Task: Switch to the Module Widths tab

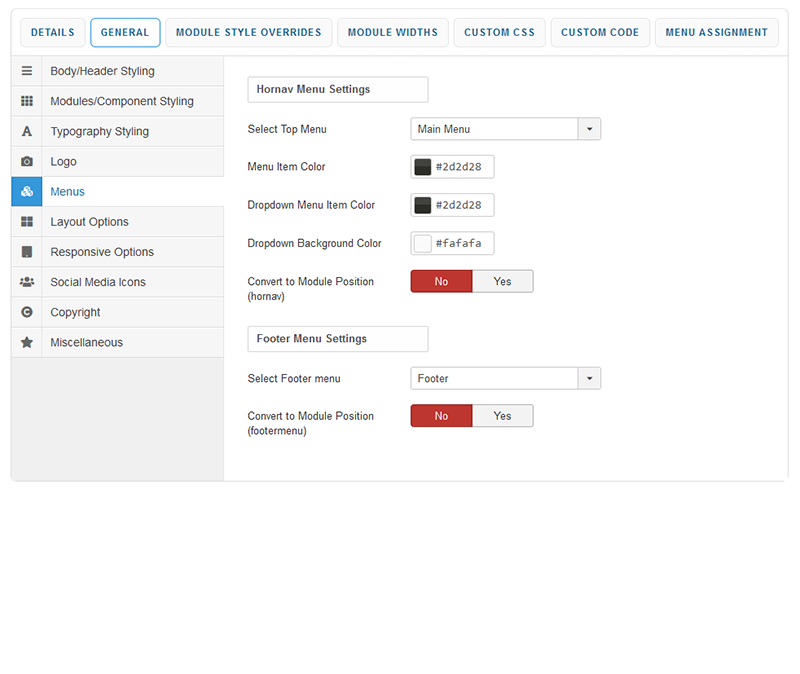Action: click(392, 32)
